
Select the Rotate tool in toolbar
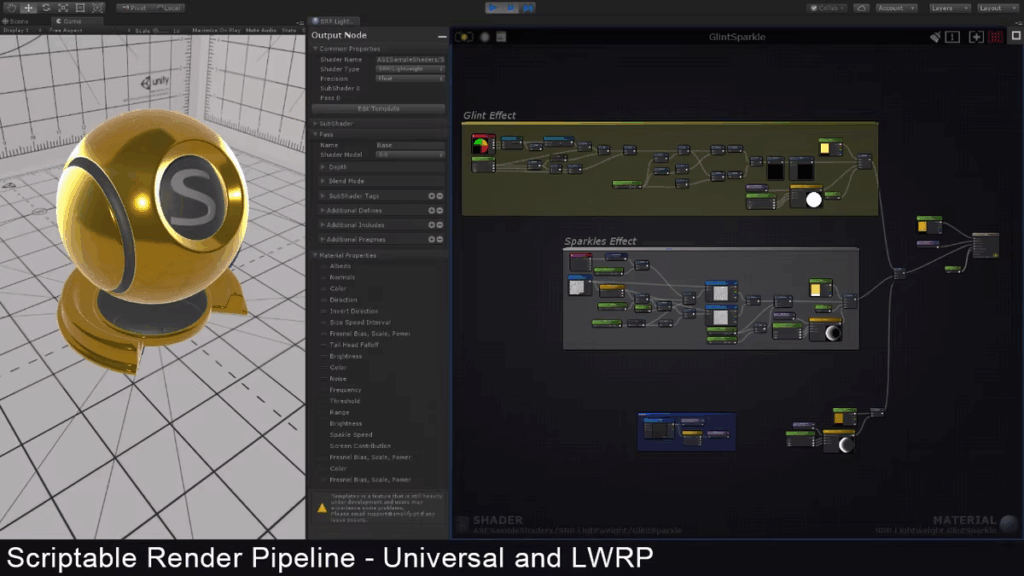[46, 8]
